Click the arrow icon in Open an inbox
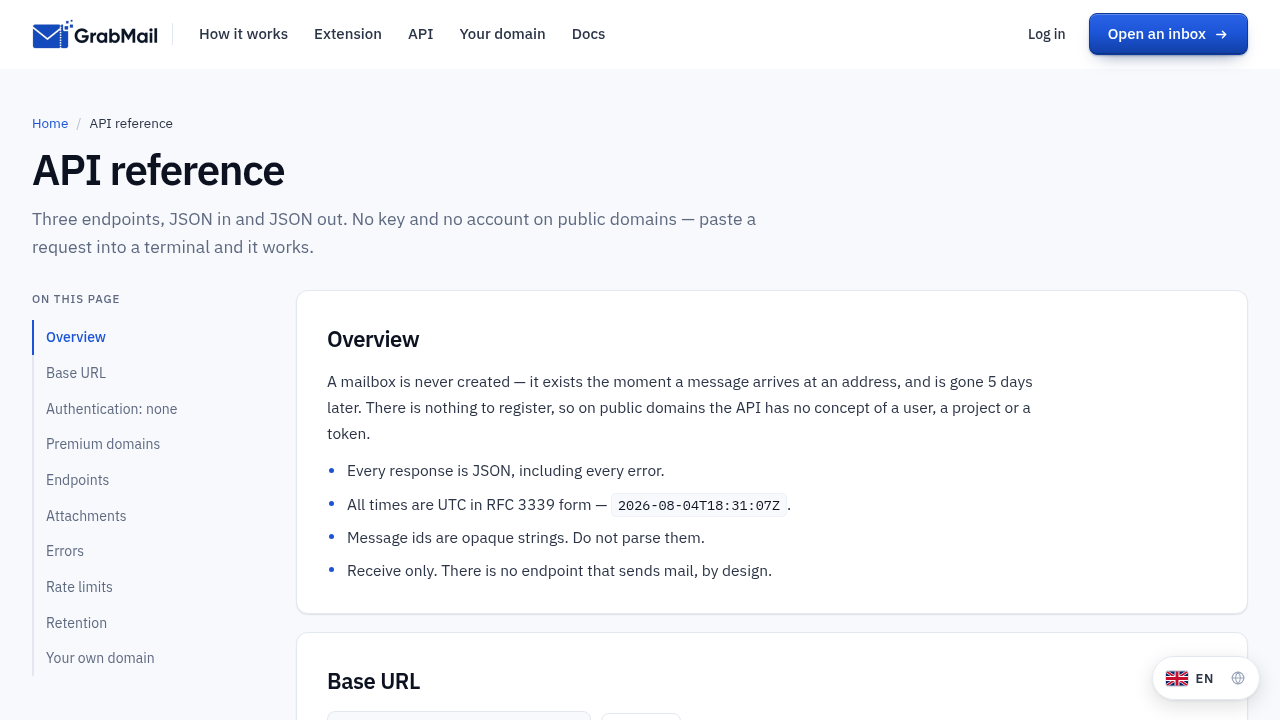 click(1221, 34)
